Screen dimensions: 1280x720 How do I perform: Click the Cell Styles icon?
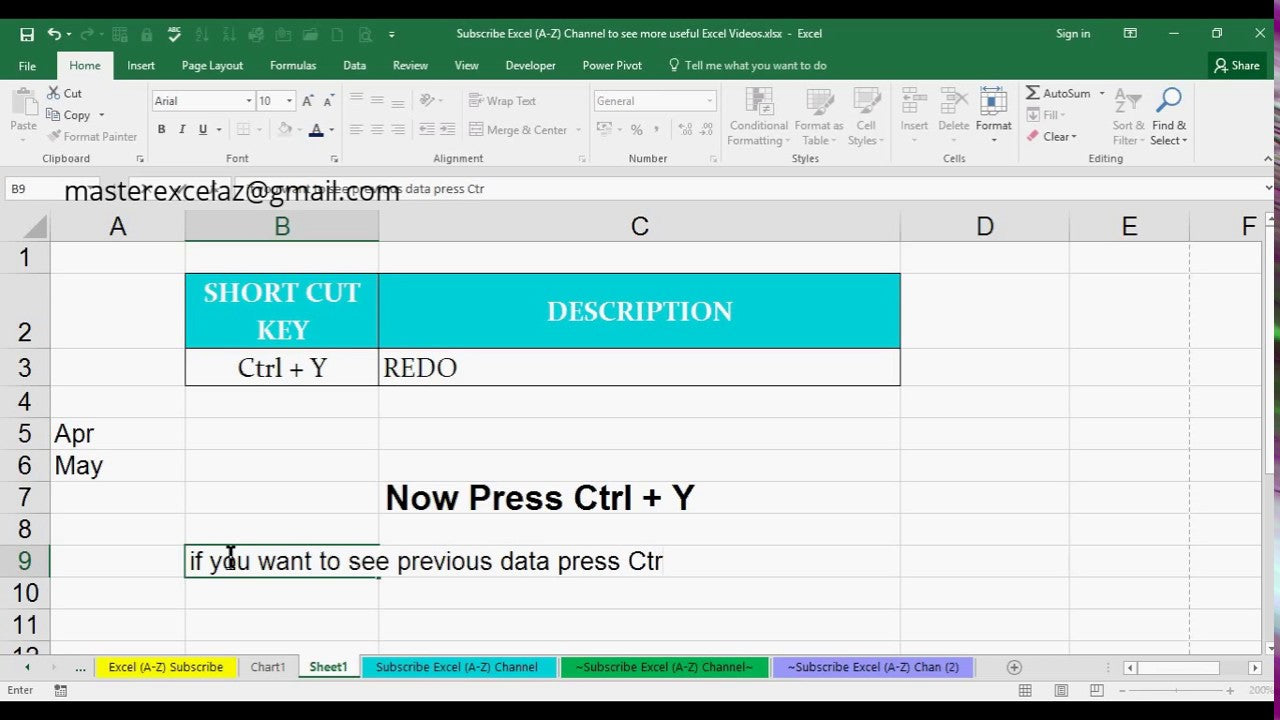pyautogui.click(x=866, y=115)
